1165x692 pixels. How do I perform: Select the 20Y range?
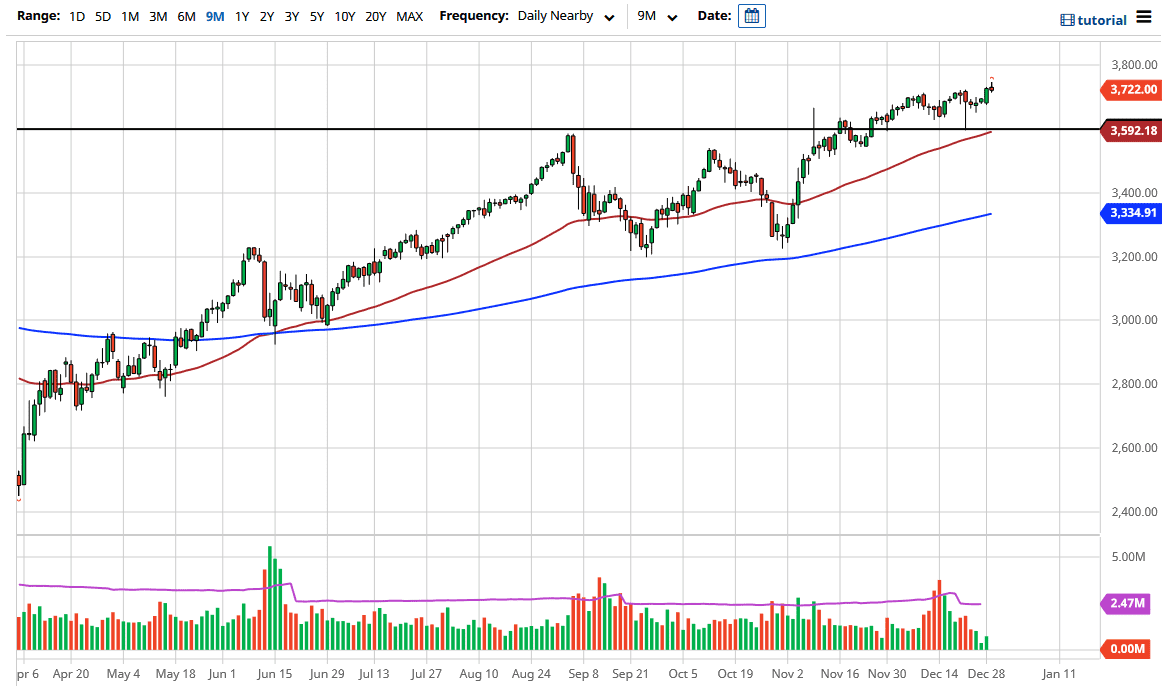point(375,17)
